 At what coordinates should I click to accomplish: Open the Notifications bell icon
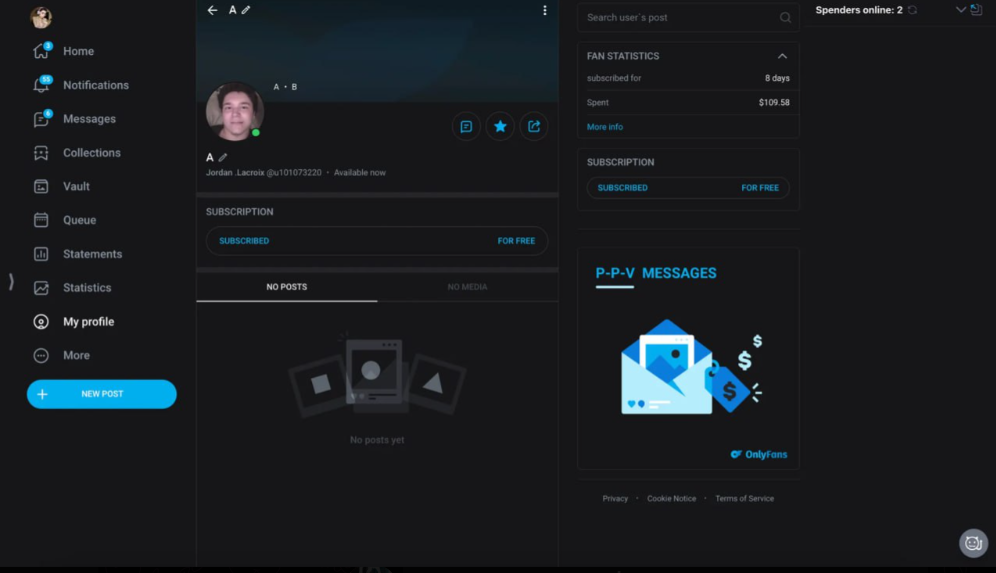[x=41, y=85]
